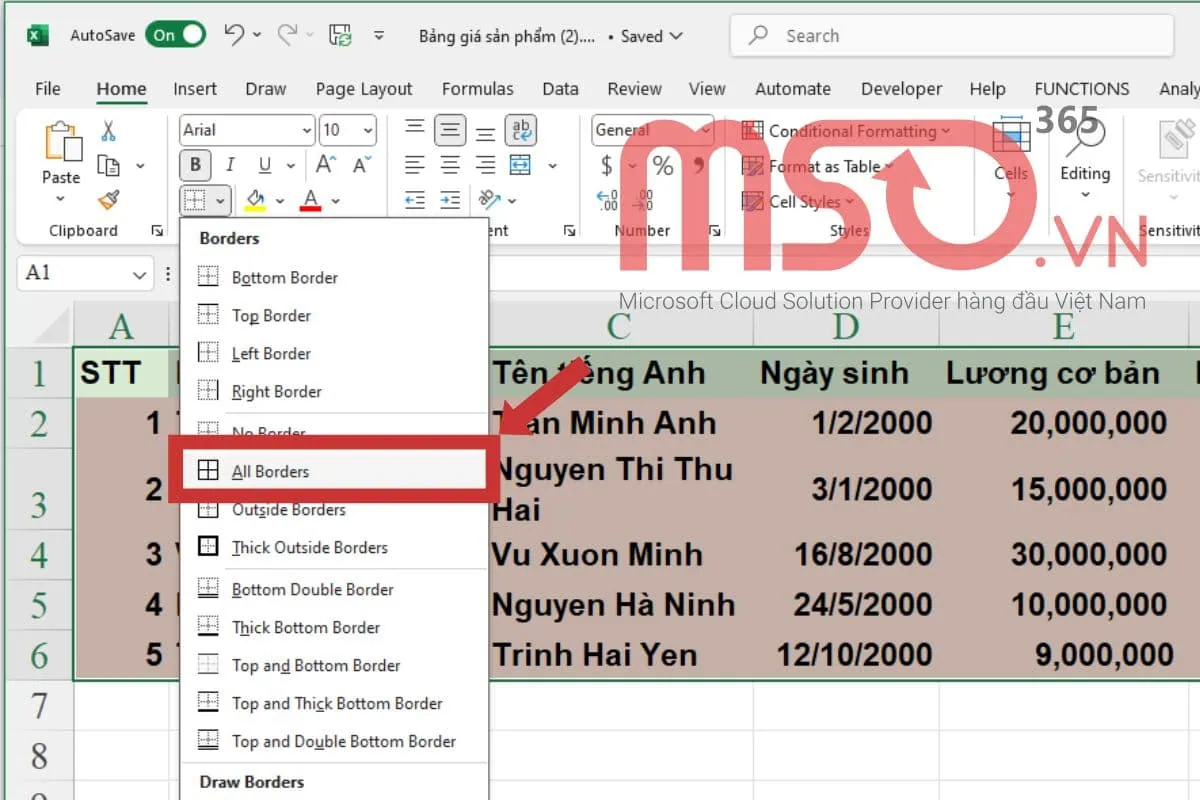The height and width of the screenshot is (800, 1200).
Task: Click the Increase Font Size icon
Action: 322,165
